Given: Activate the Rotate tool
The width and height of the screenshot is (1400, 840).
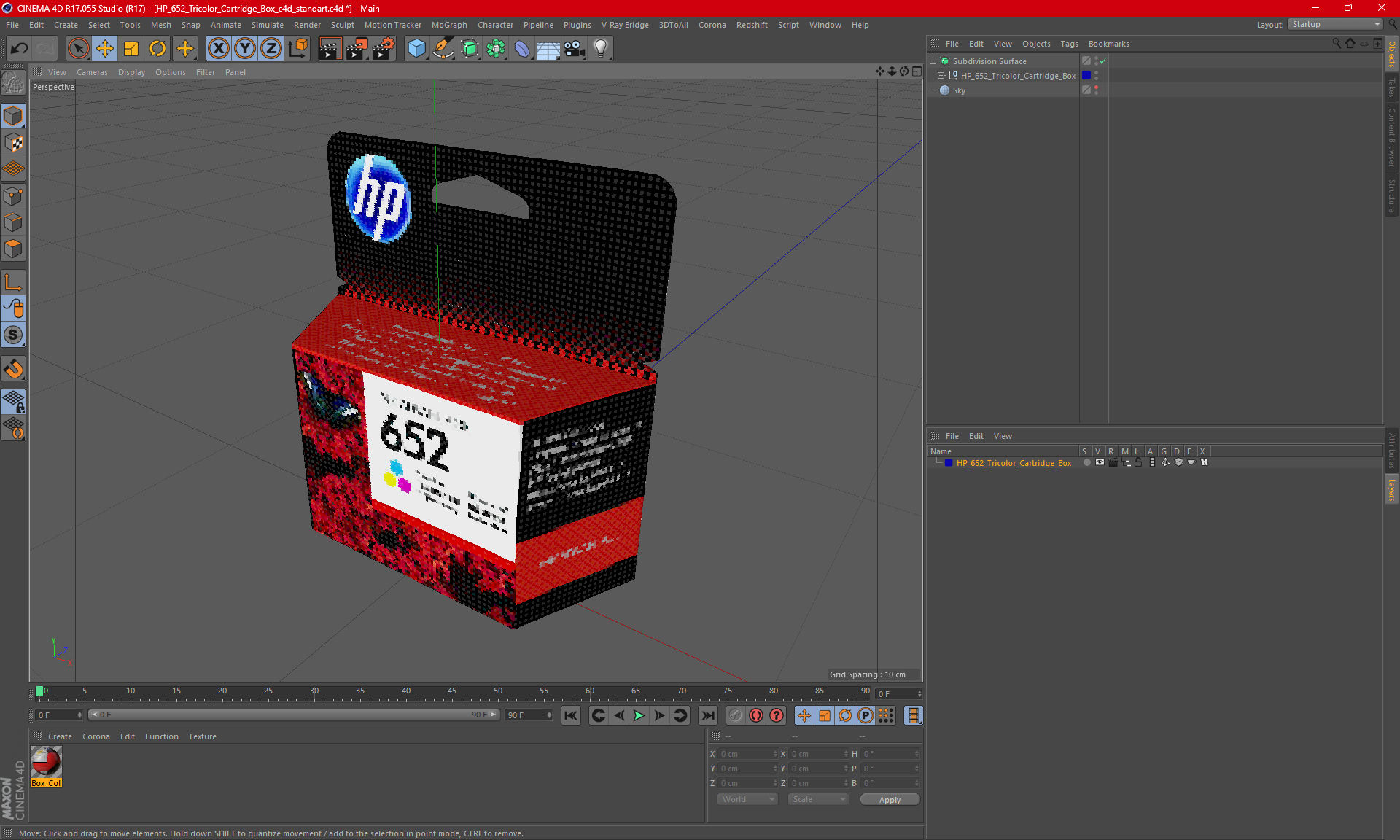Looking at the screenshot, I should pos(157,49).
